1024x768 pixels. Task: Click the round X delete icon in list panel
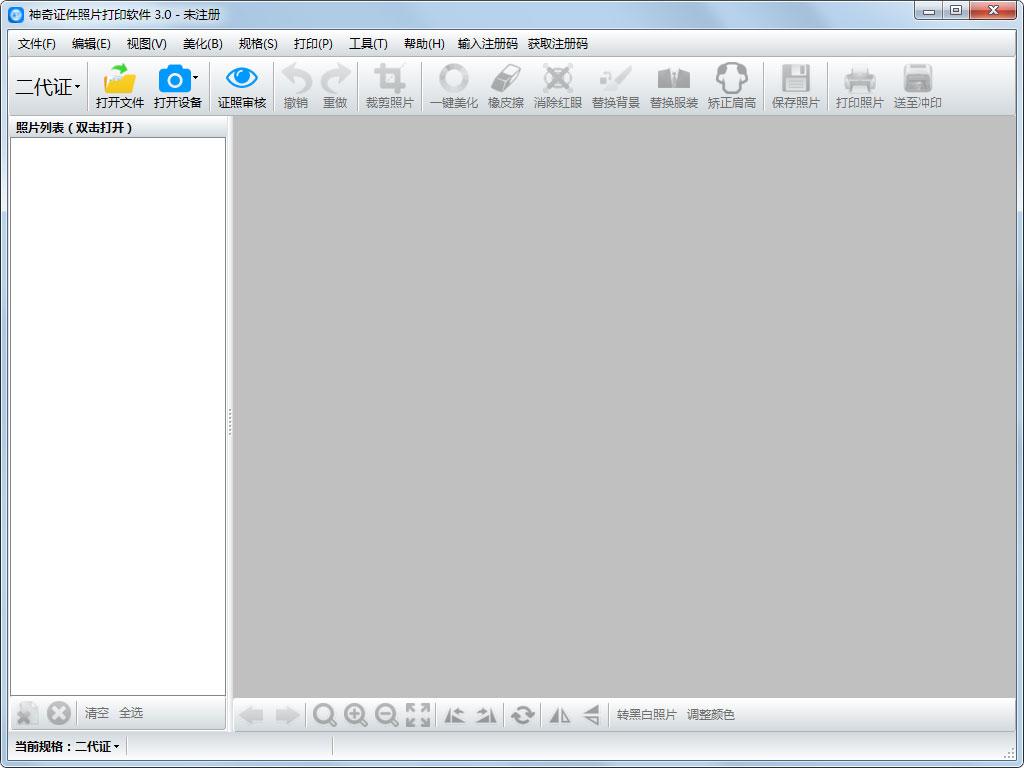pyautogui.click(x=59, y=713)
